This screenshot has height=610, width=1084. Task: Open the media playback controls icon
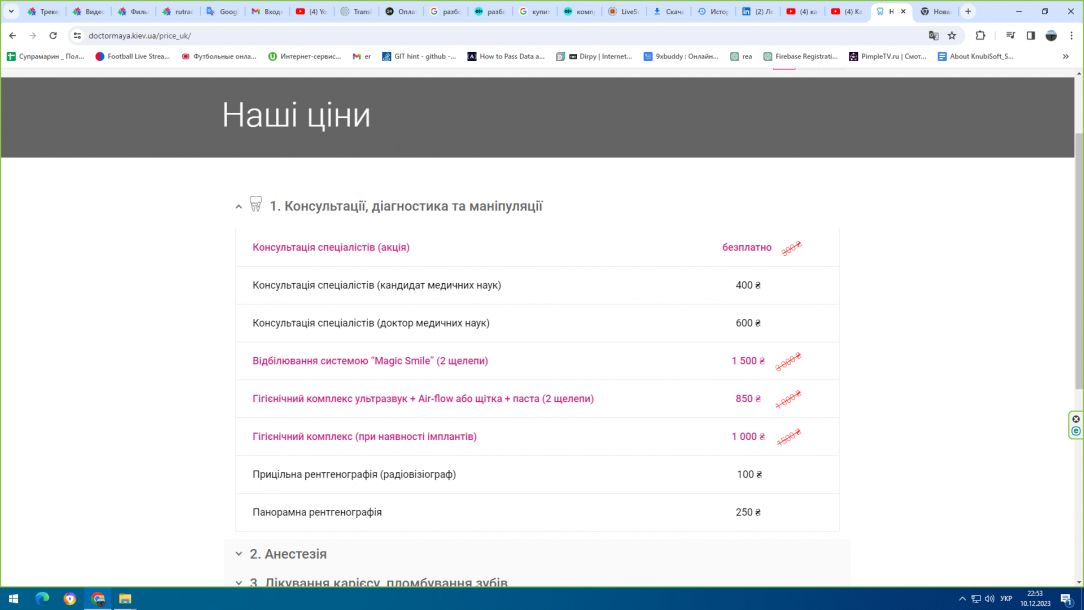(x=1010, y=35)
